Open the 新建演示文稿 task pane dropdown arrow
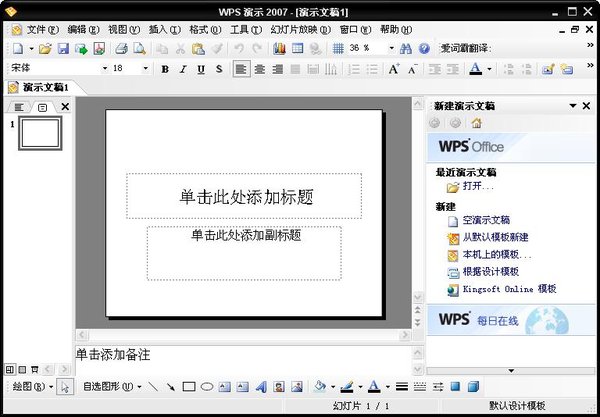 click(x=573, y=106)
